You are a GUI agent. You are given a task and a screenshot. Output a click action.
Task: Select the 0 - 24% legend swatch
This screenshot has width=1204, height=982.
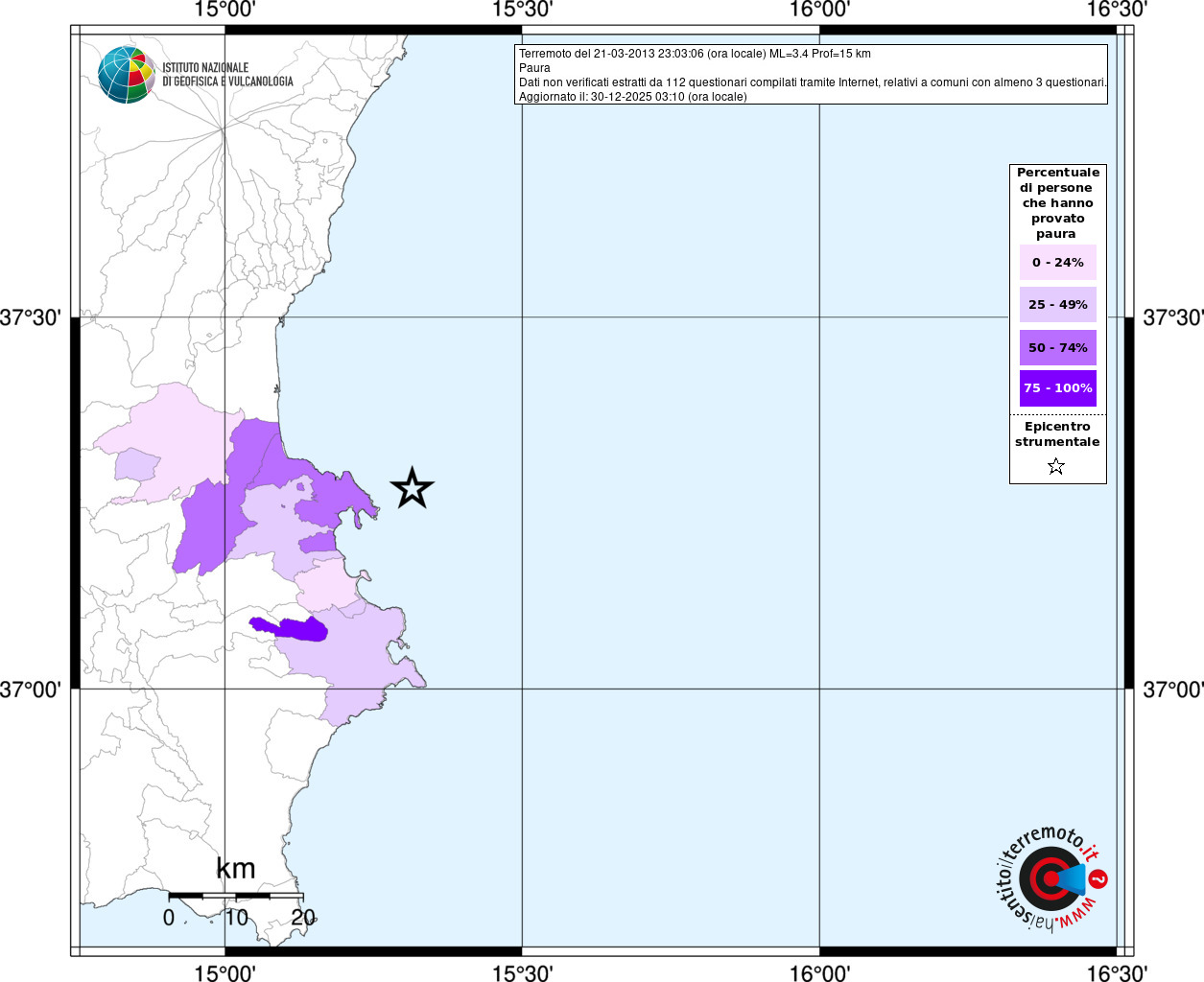[x=1057, y=263]
